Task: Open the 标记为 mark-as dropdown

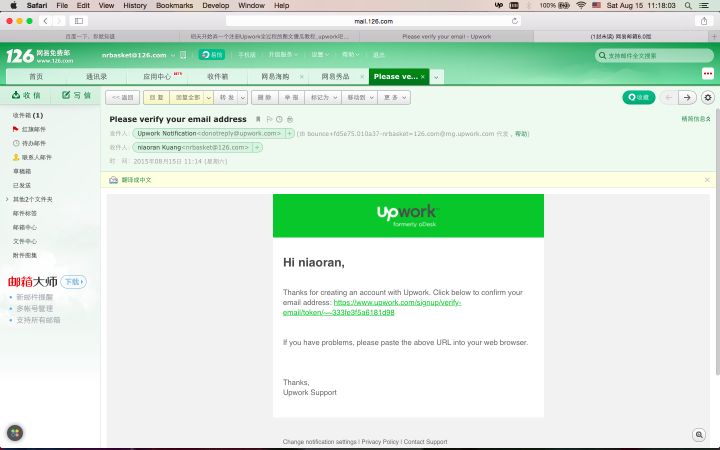Action: coord(323,97)
